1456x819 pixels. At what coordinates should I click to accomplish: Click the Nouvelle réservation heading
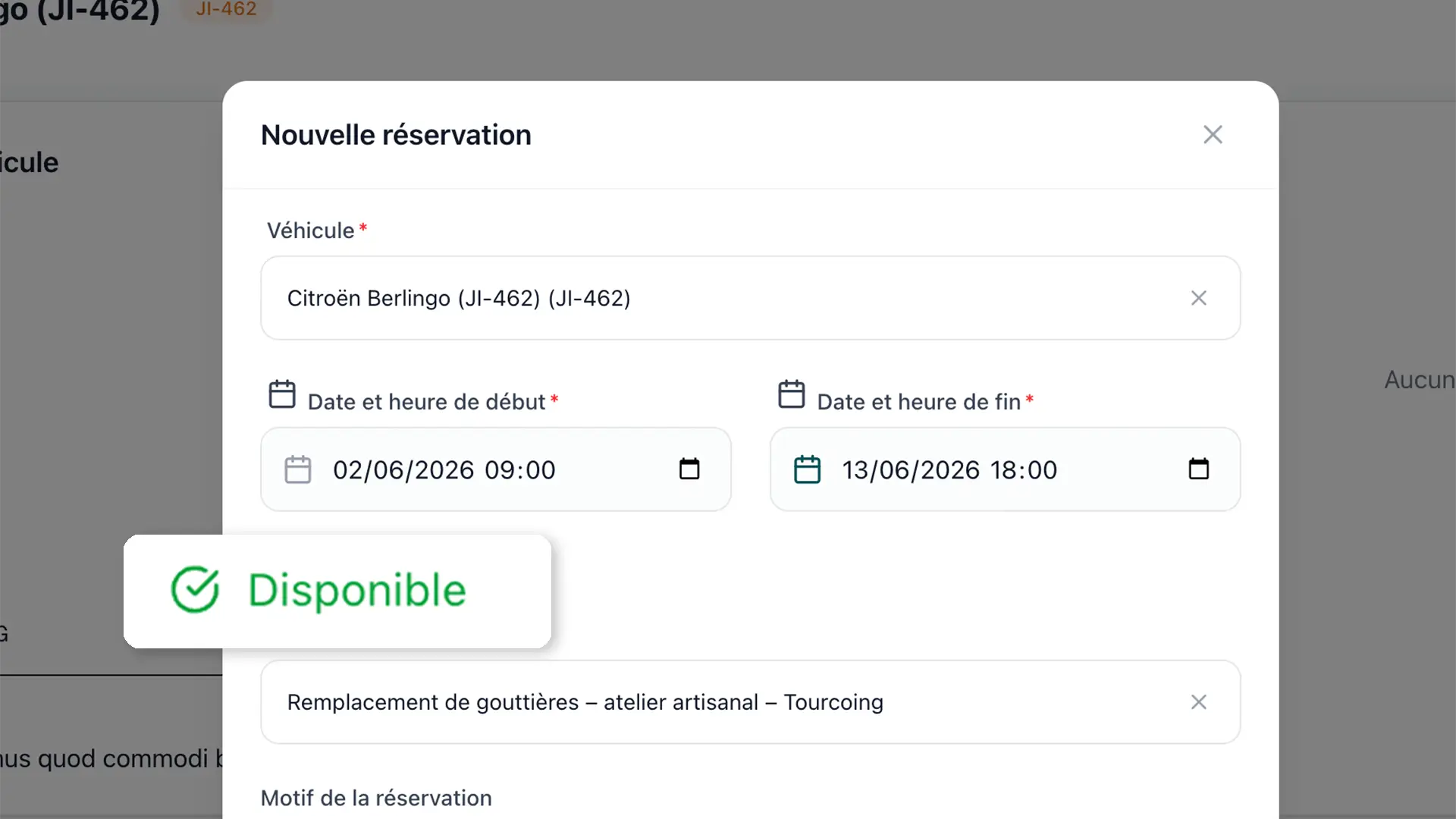(396, 135)
